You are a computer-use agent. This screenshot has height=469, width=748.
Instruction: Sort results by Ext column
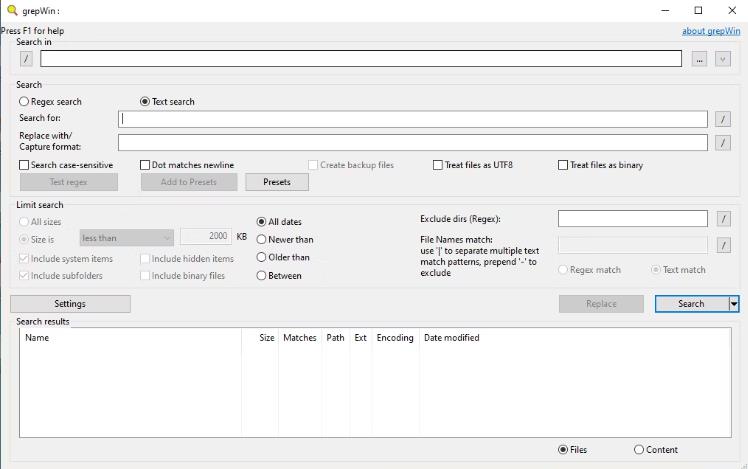361,338
